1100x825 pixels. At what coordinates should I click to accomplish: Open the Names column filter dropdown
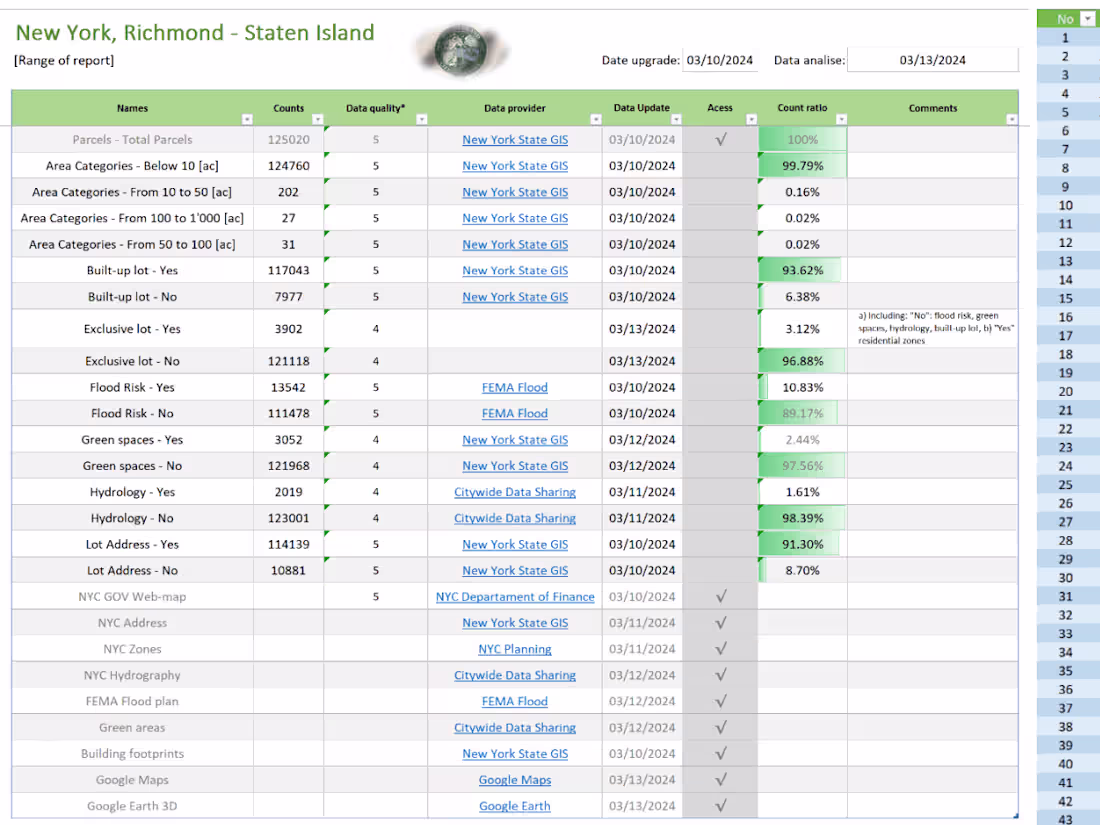[x=247, y=118]
